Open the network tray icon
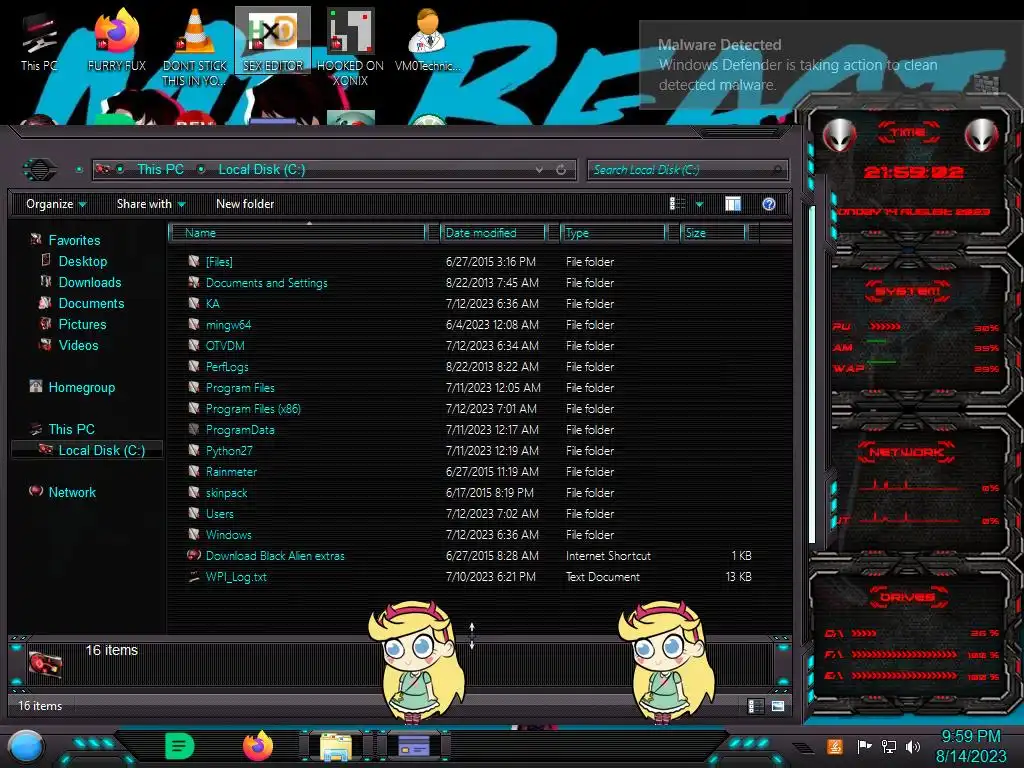 click(x=888, y=746)
